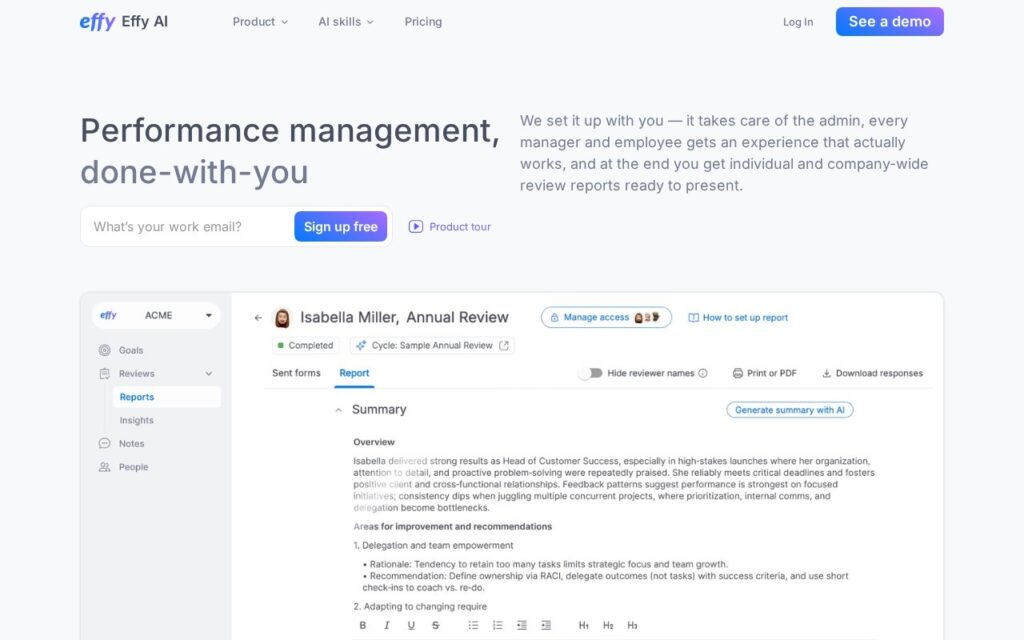Apply Heading 2 style
The width and height of the screenshot is (1024, 640).
pyautogui.click(x=608, y=626)
